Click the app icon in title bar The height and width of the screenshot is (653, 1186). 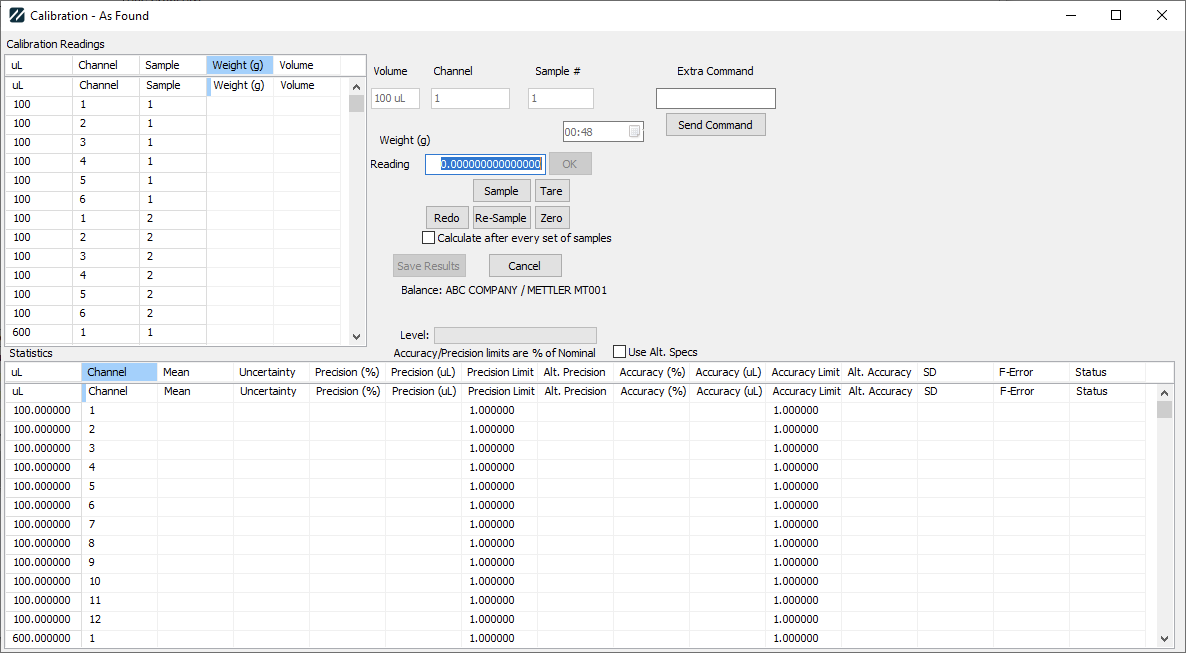point(16,16)
